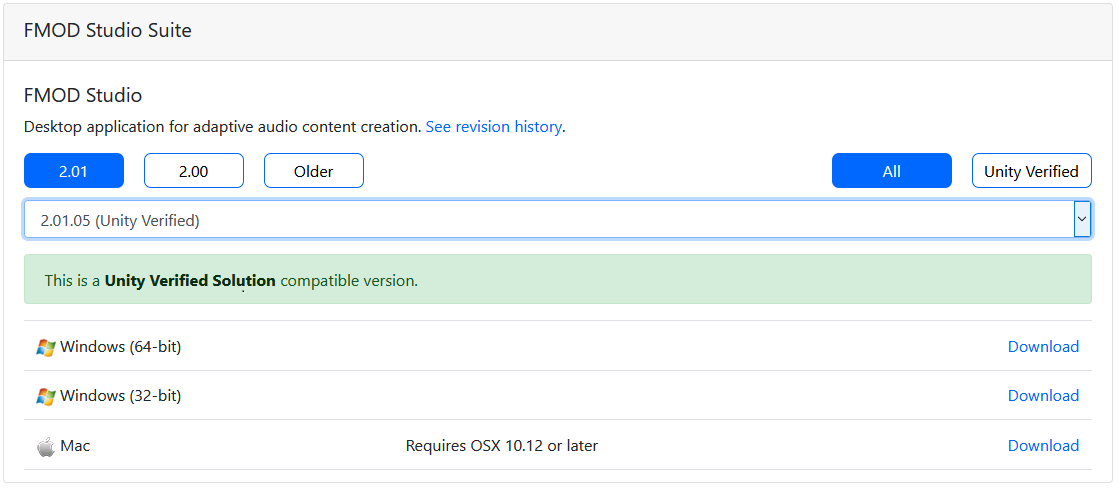The width and height of the screenshot is (1118, 488).
Task: Switch to the 2.00 version button
Action: click(x=194, y=171)
